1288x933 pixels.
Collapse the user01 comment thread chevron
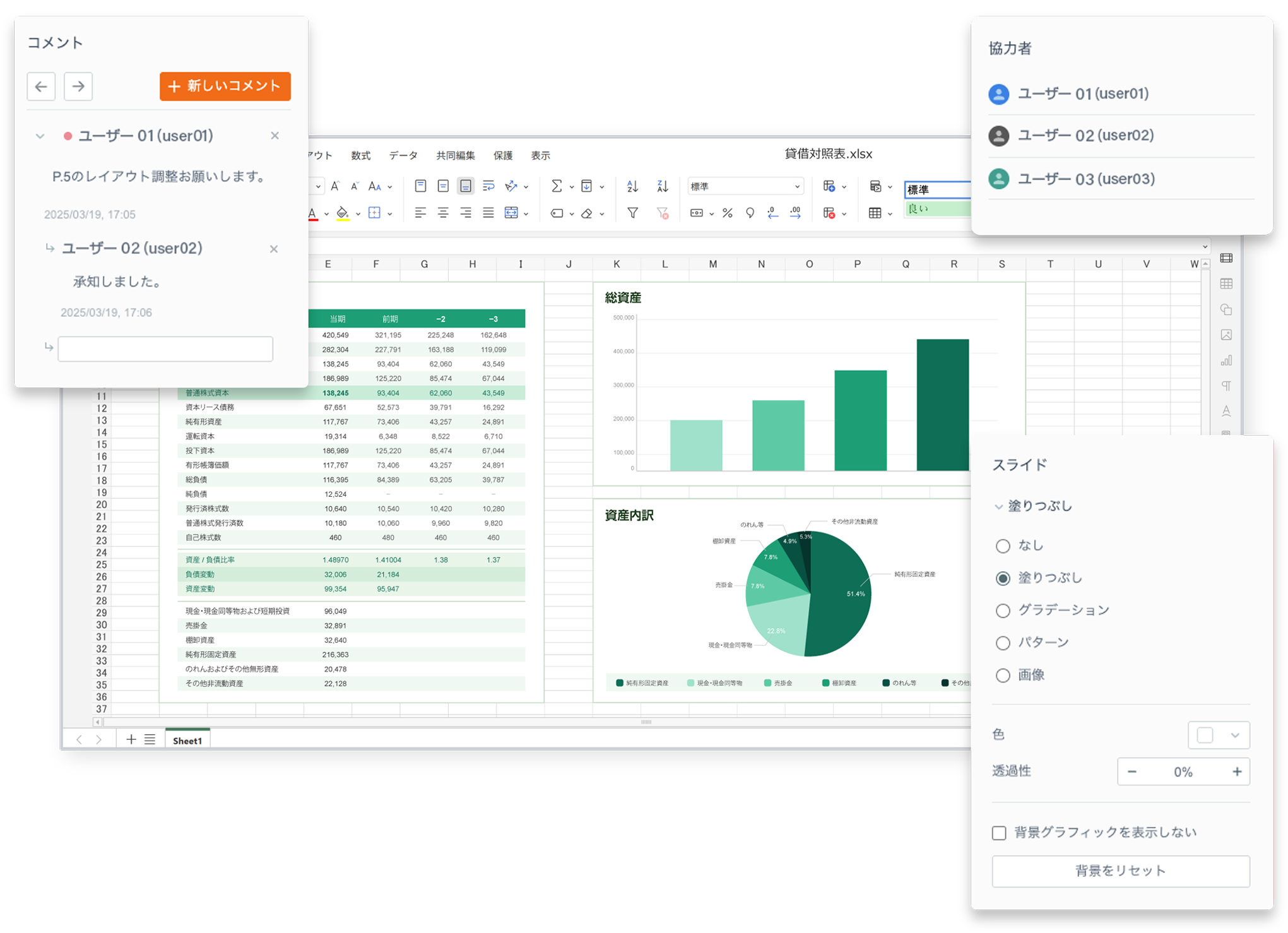point(40,136)
